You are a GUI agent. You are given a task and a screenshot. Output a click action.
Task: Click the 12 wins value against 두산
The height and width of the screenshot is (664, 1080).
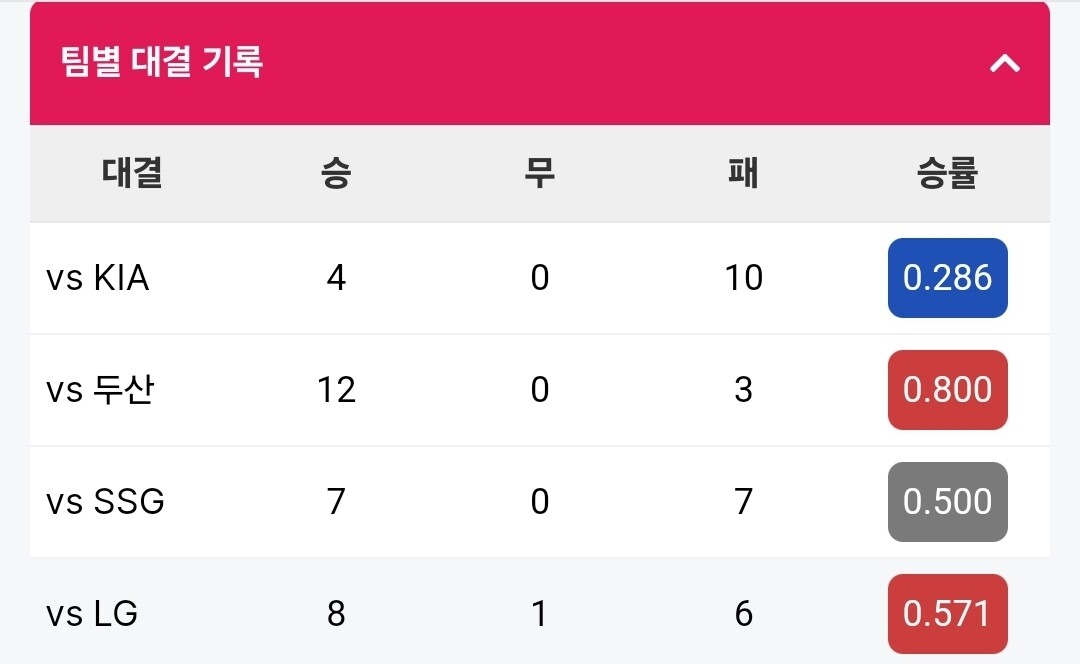click(336, 390)
